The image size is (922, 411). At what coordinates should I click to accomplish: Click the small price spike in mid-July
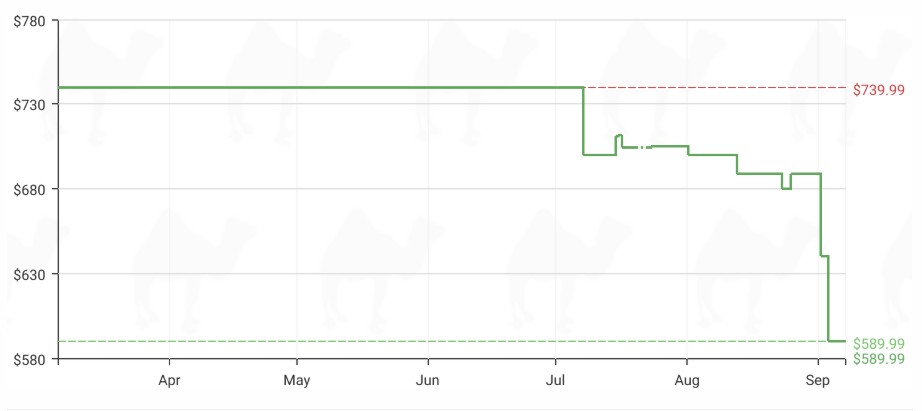(x=619, y=139)
